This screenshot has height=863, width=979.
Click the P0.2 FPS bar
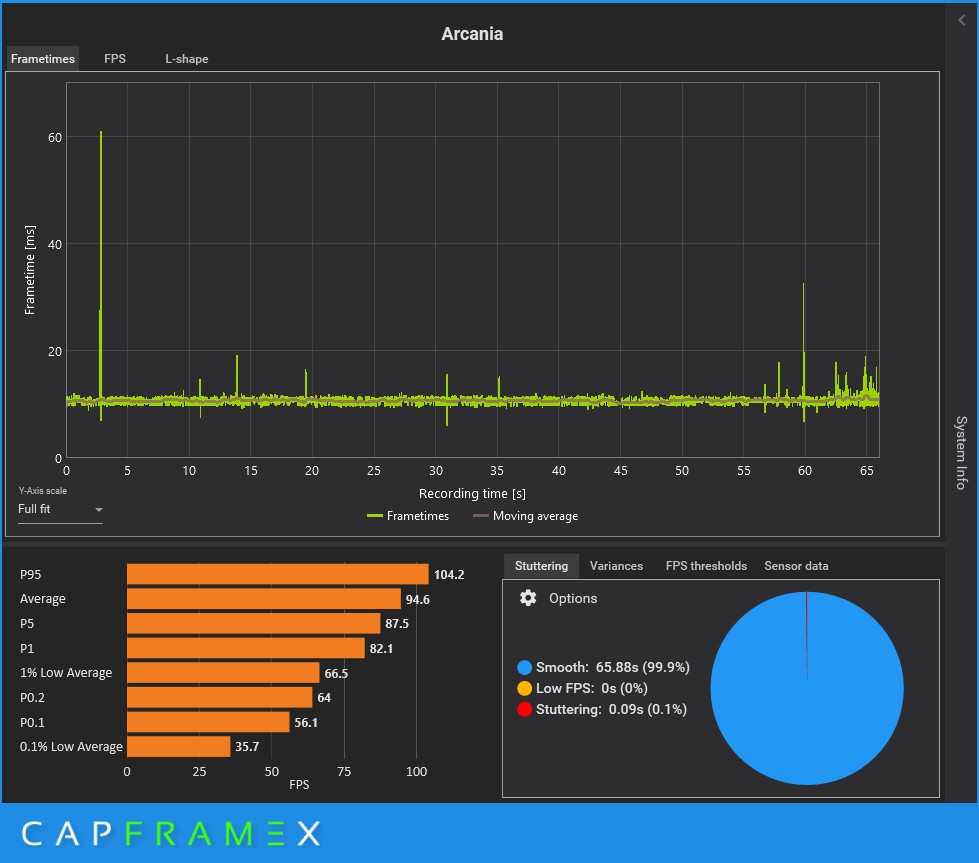[220, 697]
